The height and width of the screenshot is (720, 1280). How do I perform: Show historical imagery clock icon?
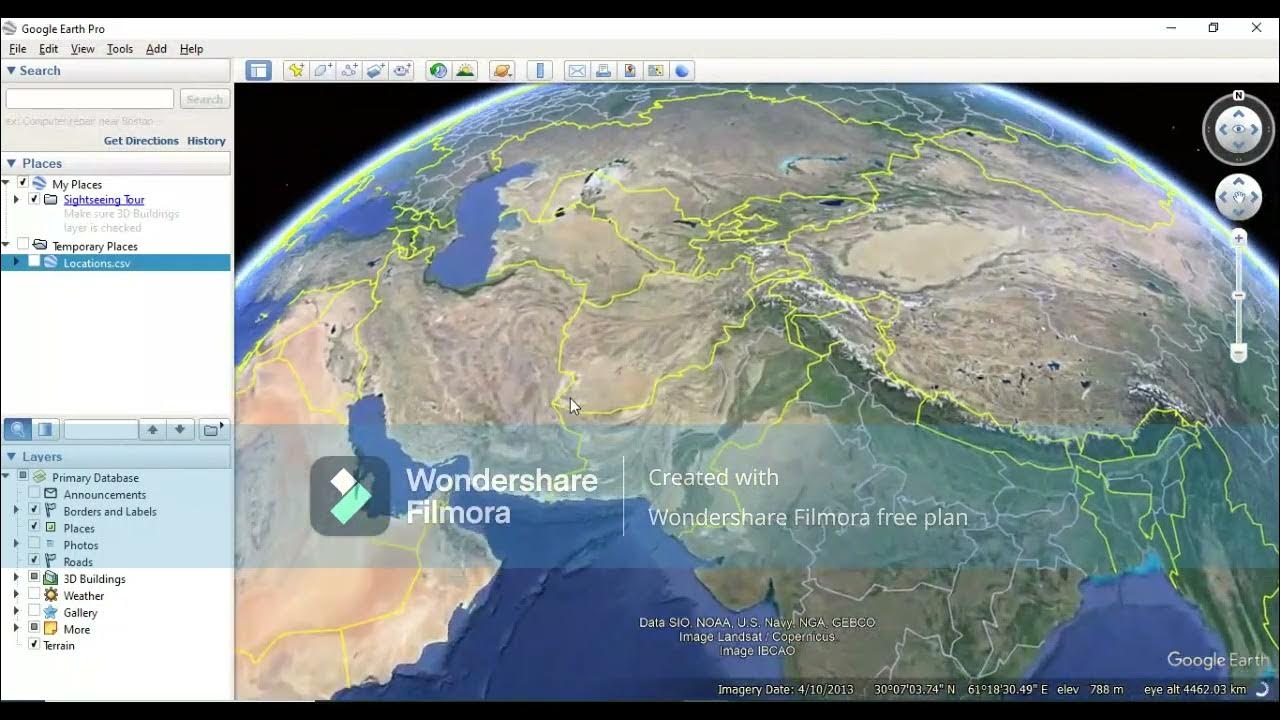coord(438,70)
